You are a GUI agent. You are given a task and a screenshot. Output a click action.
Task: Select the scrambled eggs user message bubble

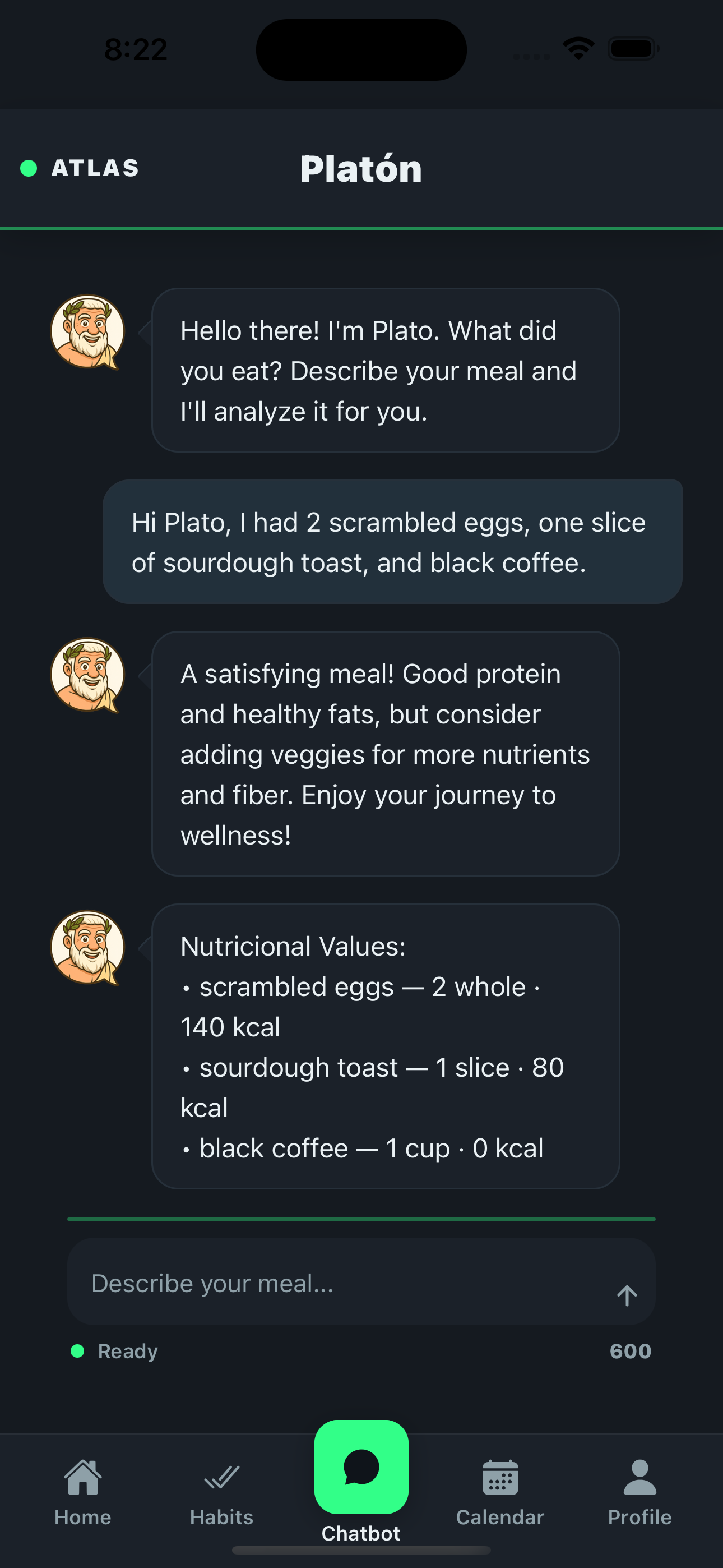pyautogui.click(x=392, y=542)
